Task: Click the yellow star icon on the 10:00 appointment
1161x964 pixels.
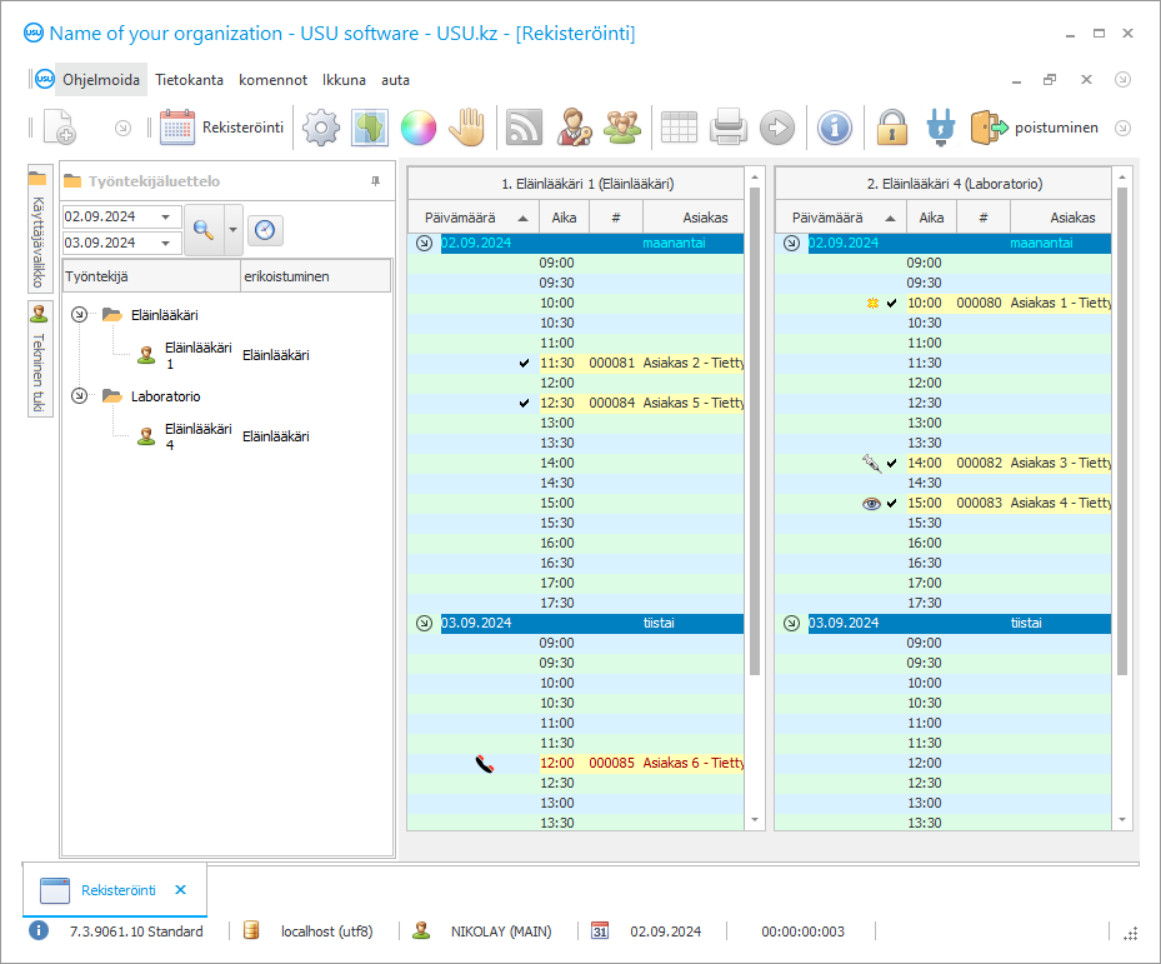Action: point(873,303)
